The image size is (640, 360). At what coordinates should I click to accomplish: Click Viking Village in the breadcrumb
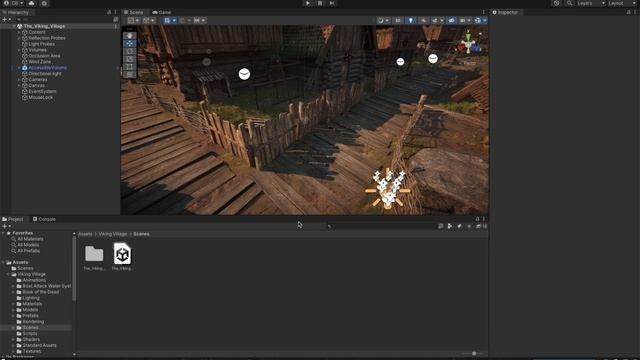coord(113,234)
